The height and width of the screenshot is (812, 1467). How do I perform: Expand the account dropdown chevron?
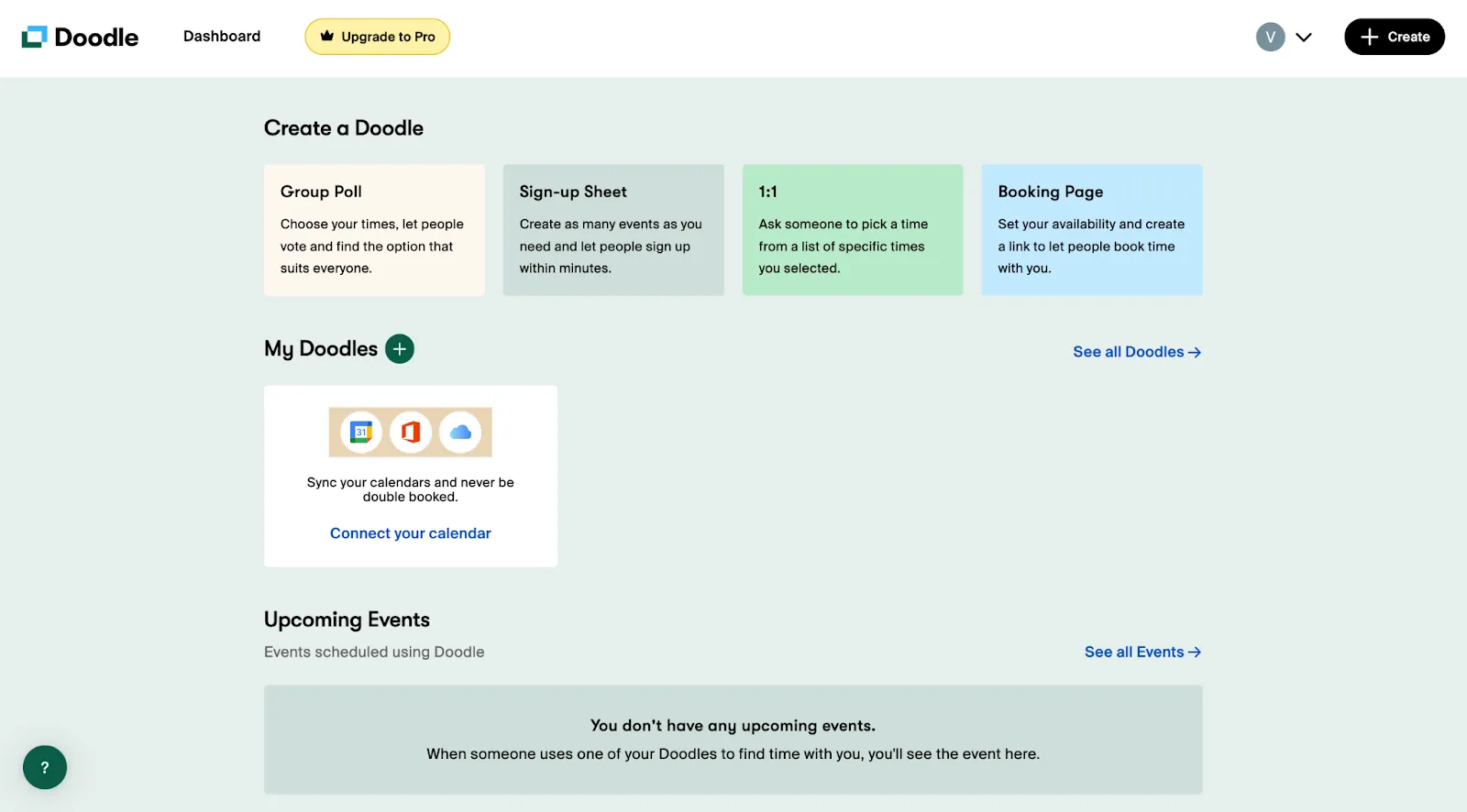[1304, 38]
